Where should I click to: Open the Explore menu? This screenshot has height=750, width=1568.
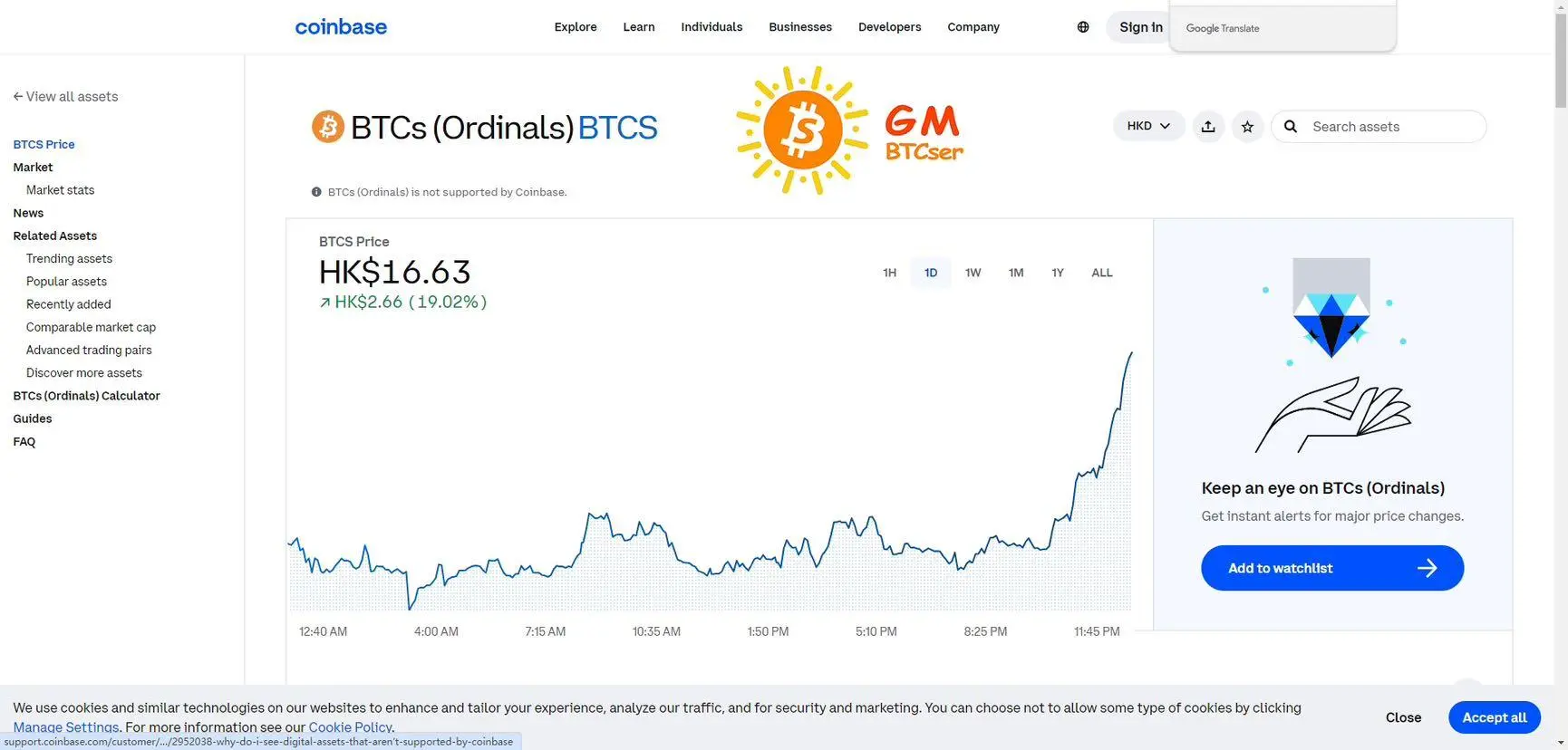pyautogui.click(x=576, y=27)
